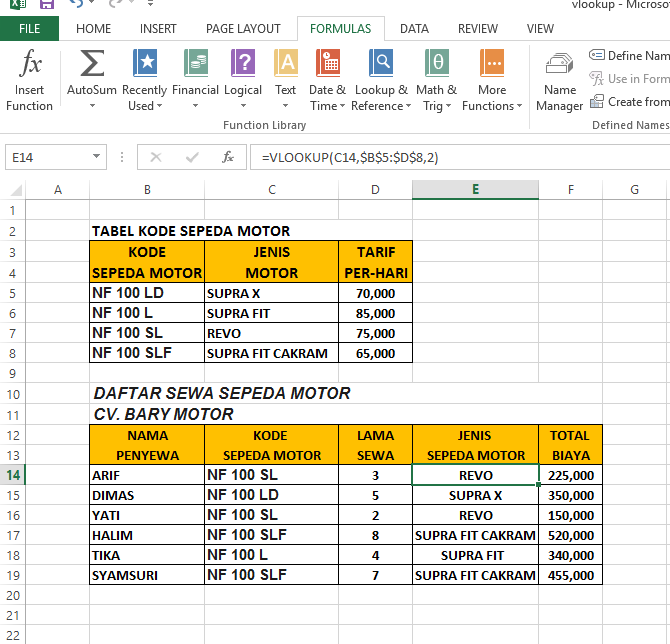670x644 pixels.
Task: Open the Insert Function dialog
Action: (x=29, y=80)
